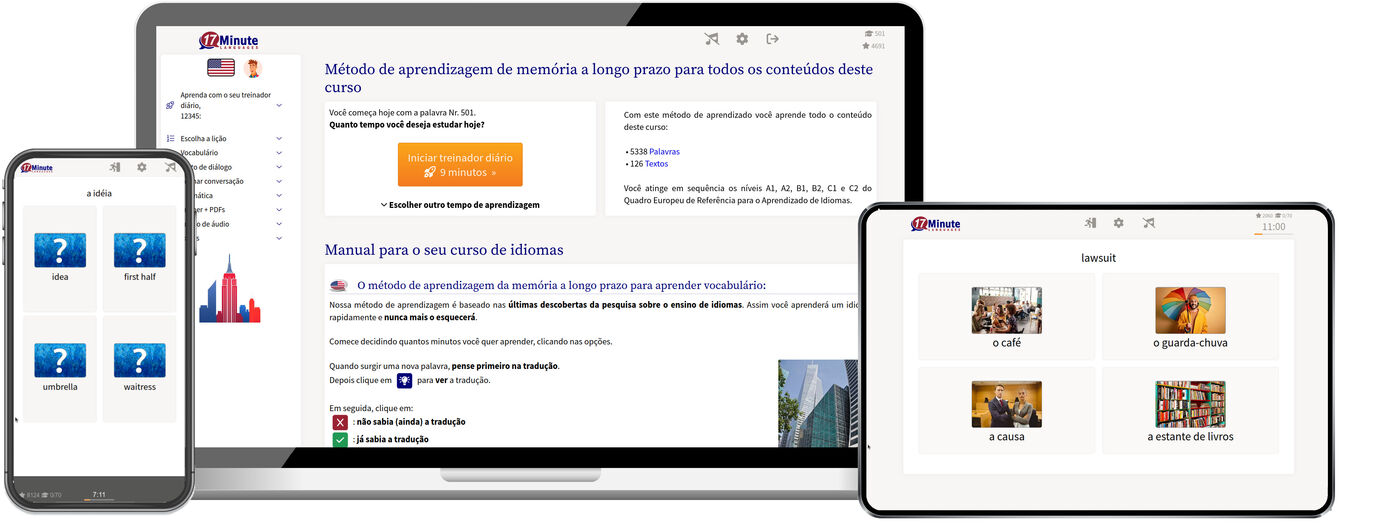Viewport: 1400px width, 532px height.
Task: Click 'a idéia' prompt word on phone
Action: (99, 193)
